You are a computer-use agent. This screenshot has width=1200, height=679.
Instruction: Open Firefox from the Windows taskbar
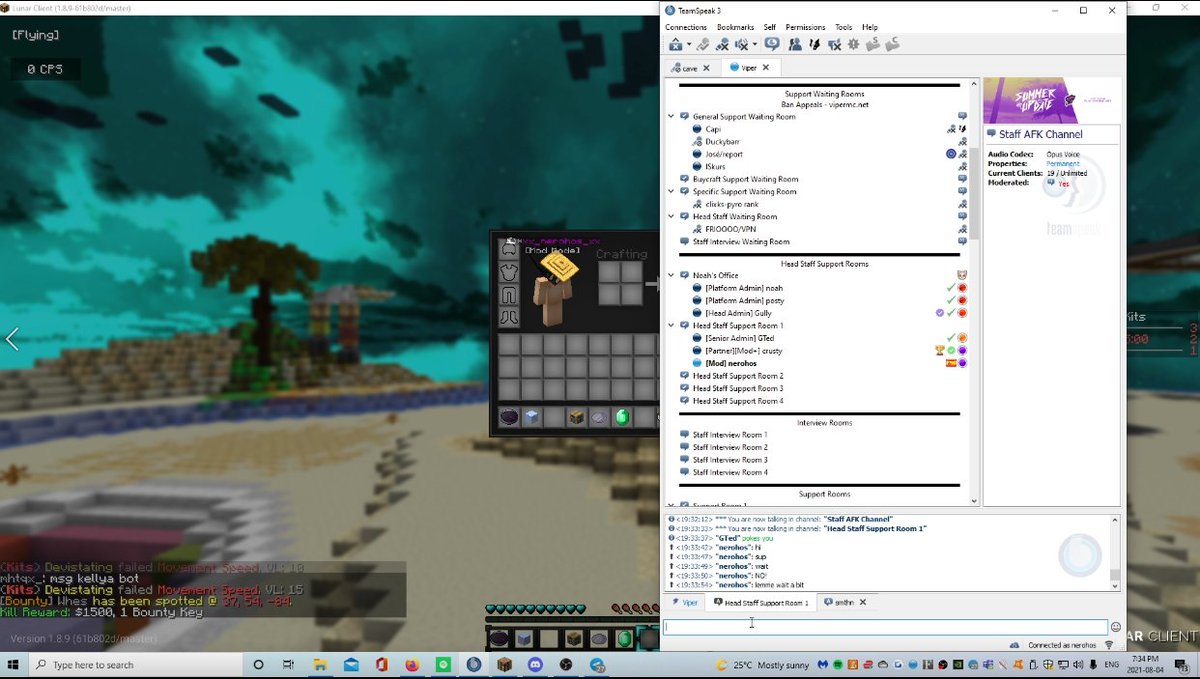412,665
